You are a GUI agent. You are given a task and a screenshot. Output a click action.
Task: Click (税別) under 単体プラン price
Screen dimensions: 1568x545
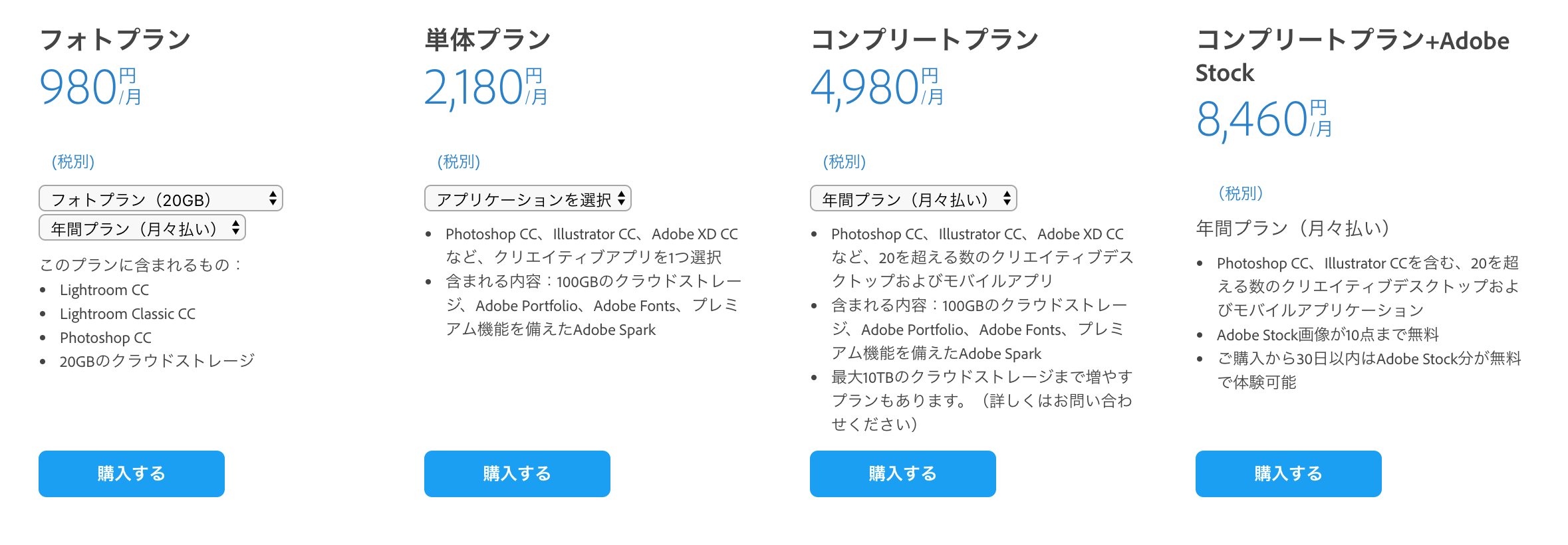point(459,162)
